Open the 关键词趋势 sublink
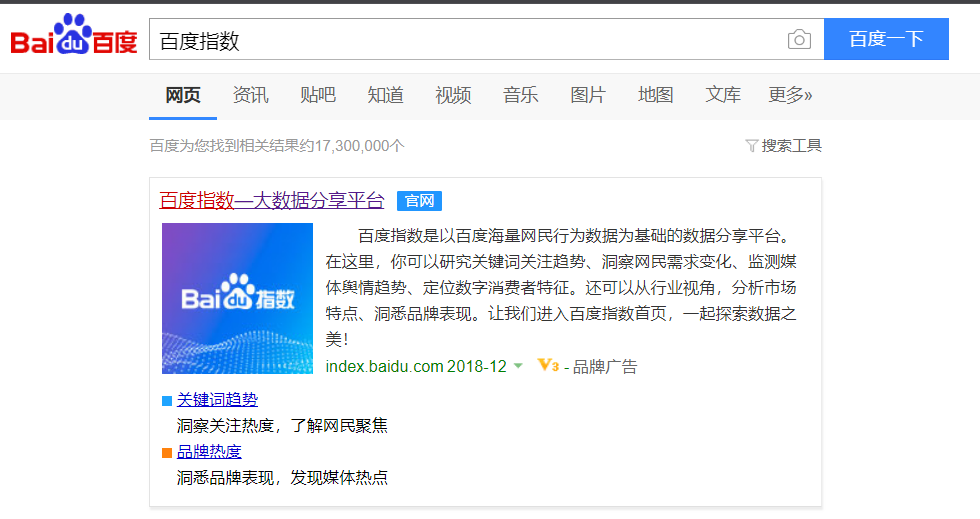 217,400
